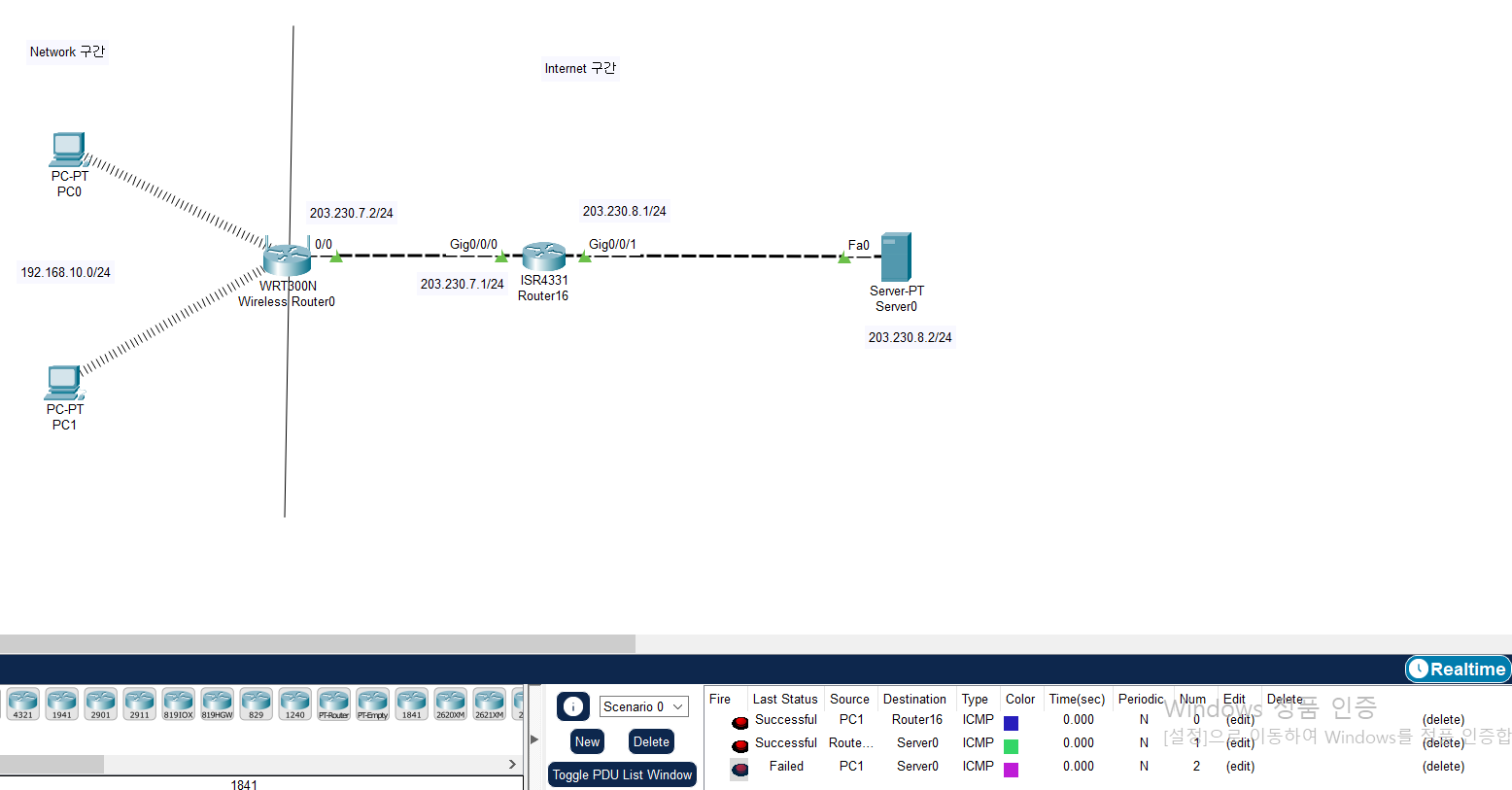Select the Network 구간 label
This screenshot has height=790, width=1512.
tap(67, 52)
